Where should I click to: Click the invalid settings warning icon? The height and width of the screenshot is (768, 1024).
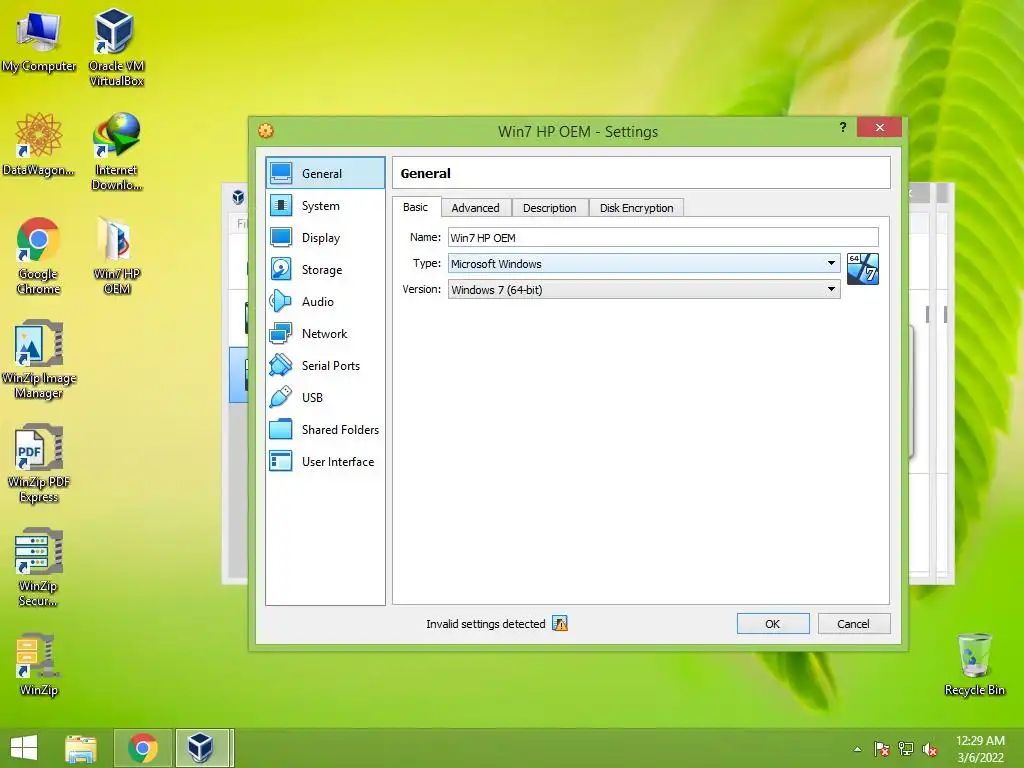pos(560,624)
